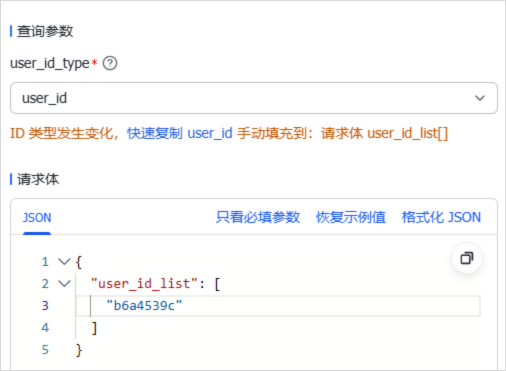506x371 pixels.
Task: Click the 请求体 section heading
Action: (38, 179)
